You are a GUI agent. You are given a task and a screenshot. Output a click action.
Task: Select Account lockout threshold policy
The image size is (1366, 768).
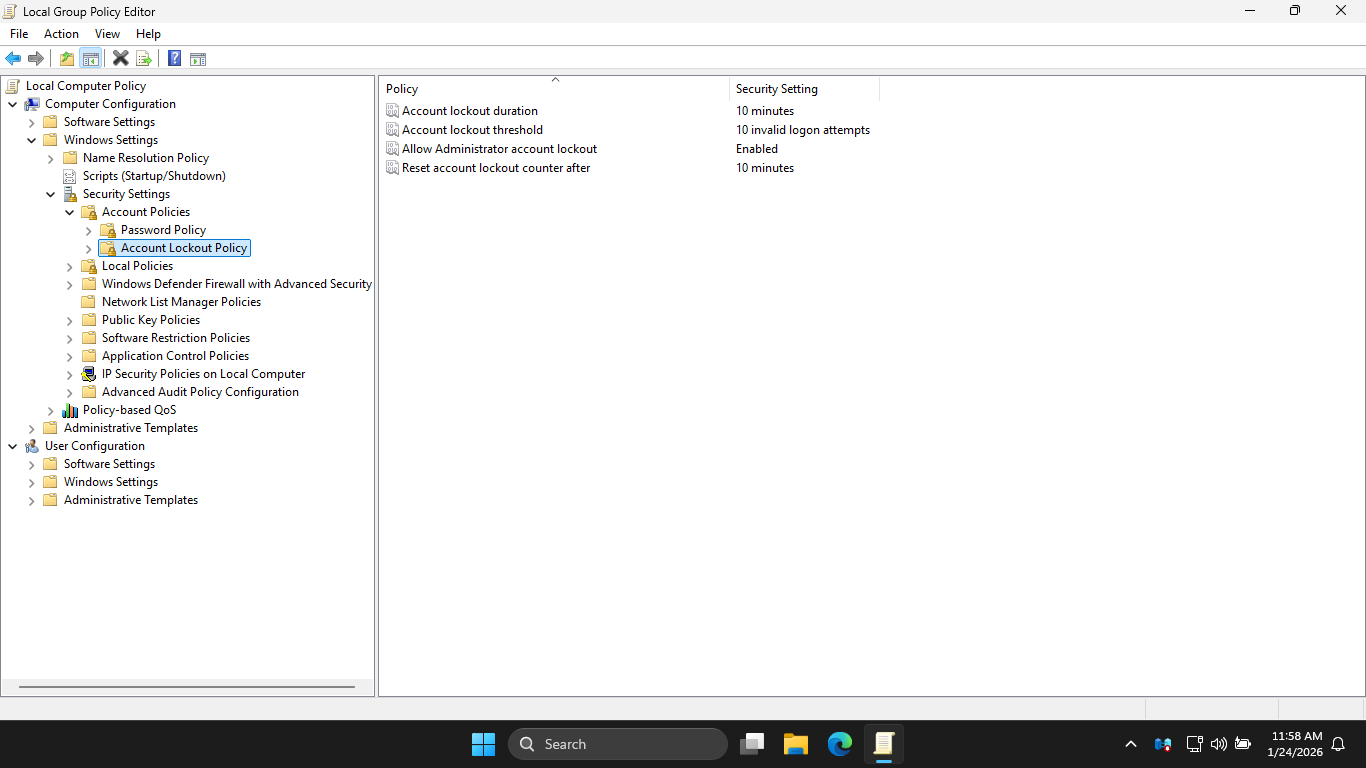472,130
